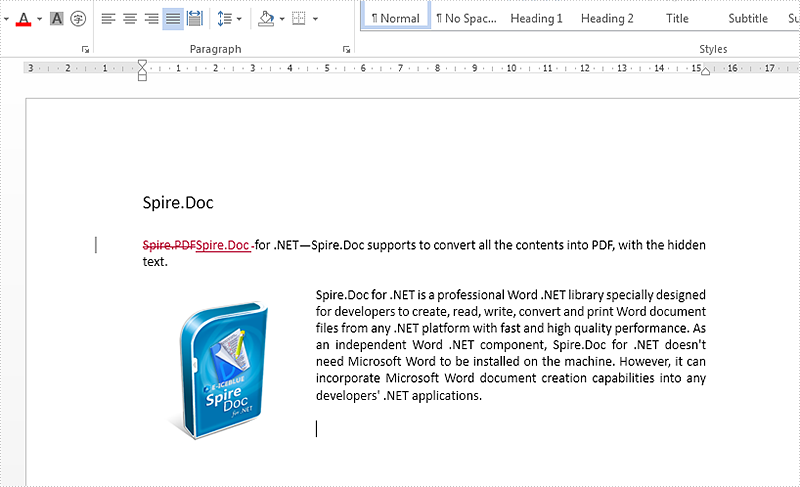Toggle character shading
The height and width of the screenshot is (487, 800).
(57, 19)
